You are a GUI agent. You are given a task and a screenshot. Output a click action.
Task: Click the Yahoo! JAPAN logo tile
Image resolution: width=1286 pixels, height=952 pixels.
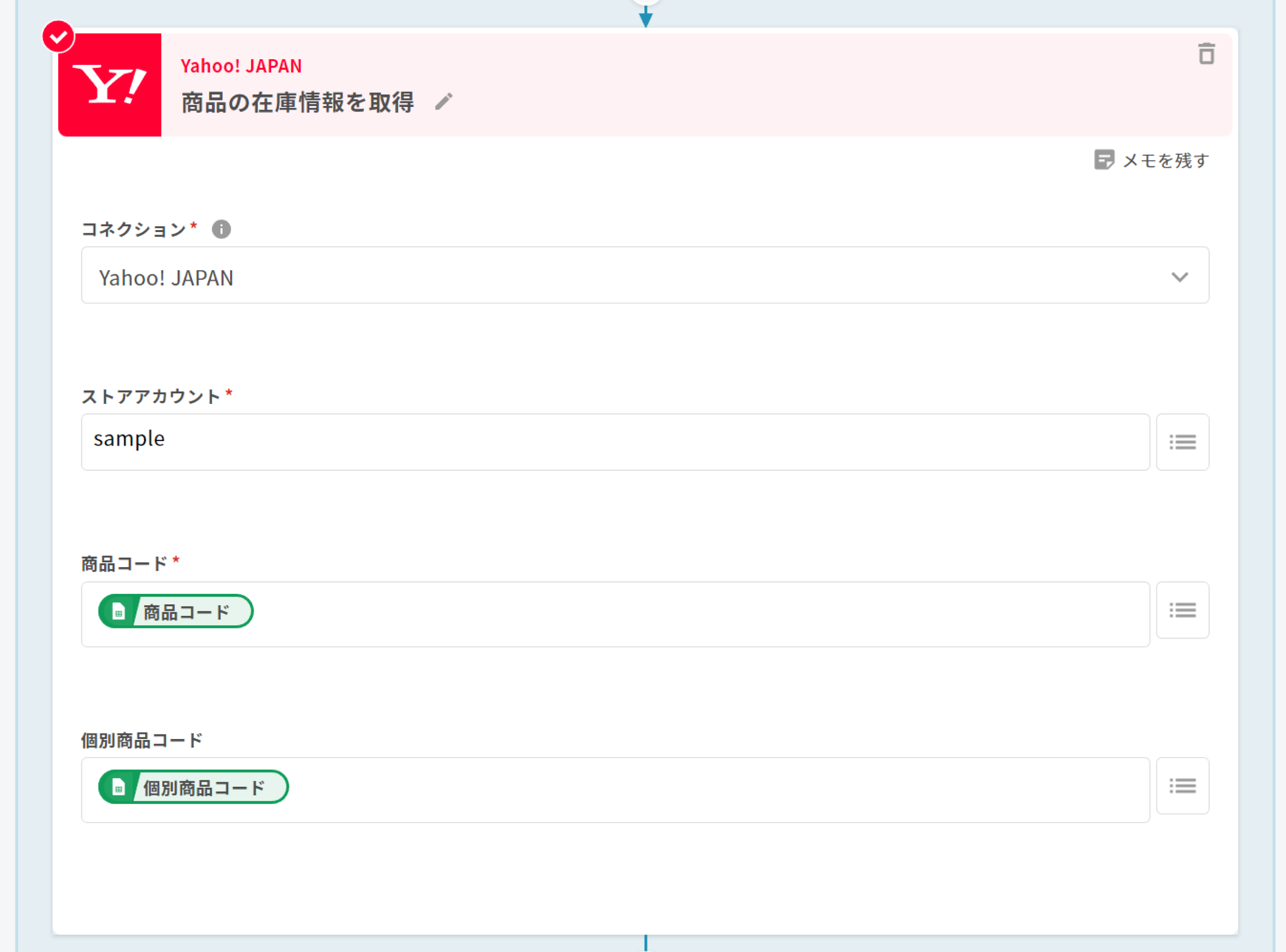coord(110,85)
